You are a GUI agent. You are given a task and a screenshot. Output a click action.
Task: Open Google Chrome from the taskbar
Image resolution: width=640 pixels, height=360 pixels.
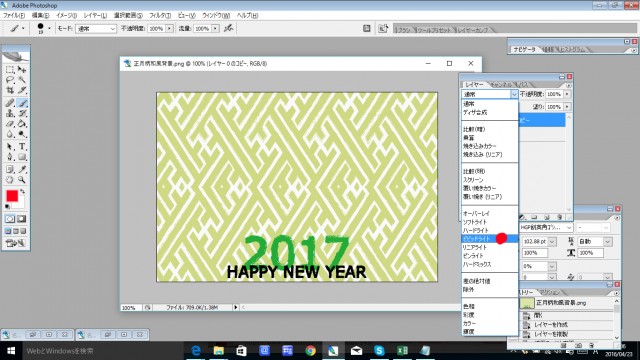(310, 351)
